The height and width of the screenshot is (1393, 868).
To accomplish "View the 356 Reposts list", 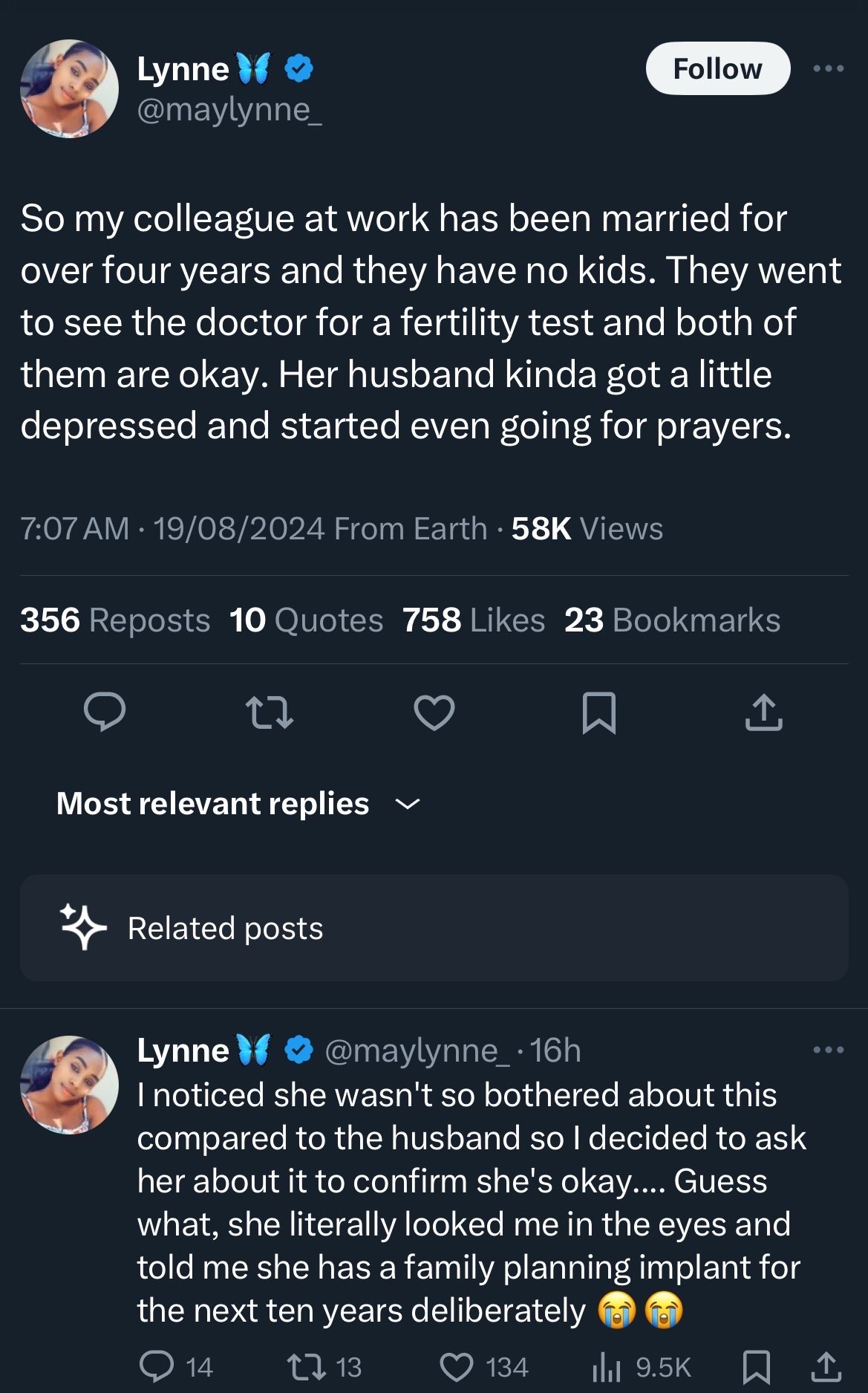I will (115, 620).
